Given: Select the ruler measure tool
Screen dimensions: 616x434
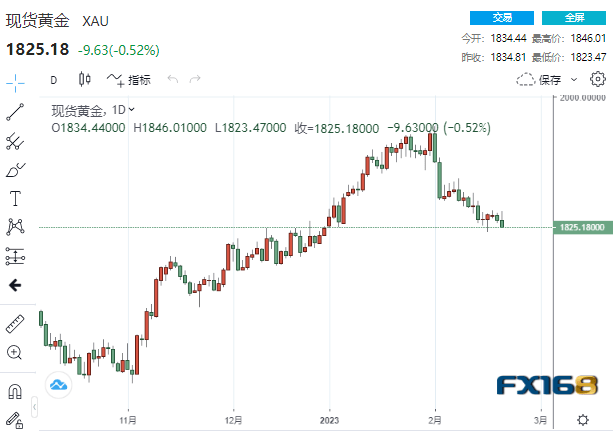Looking at the screenshot, I should pyautogui.click(x=15, y=323).
